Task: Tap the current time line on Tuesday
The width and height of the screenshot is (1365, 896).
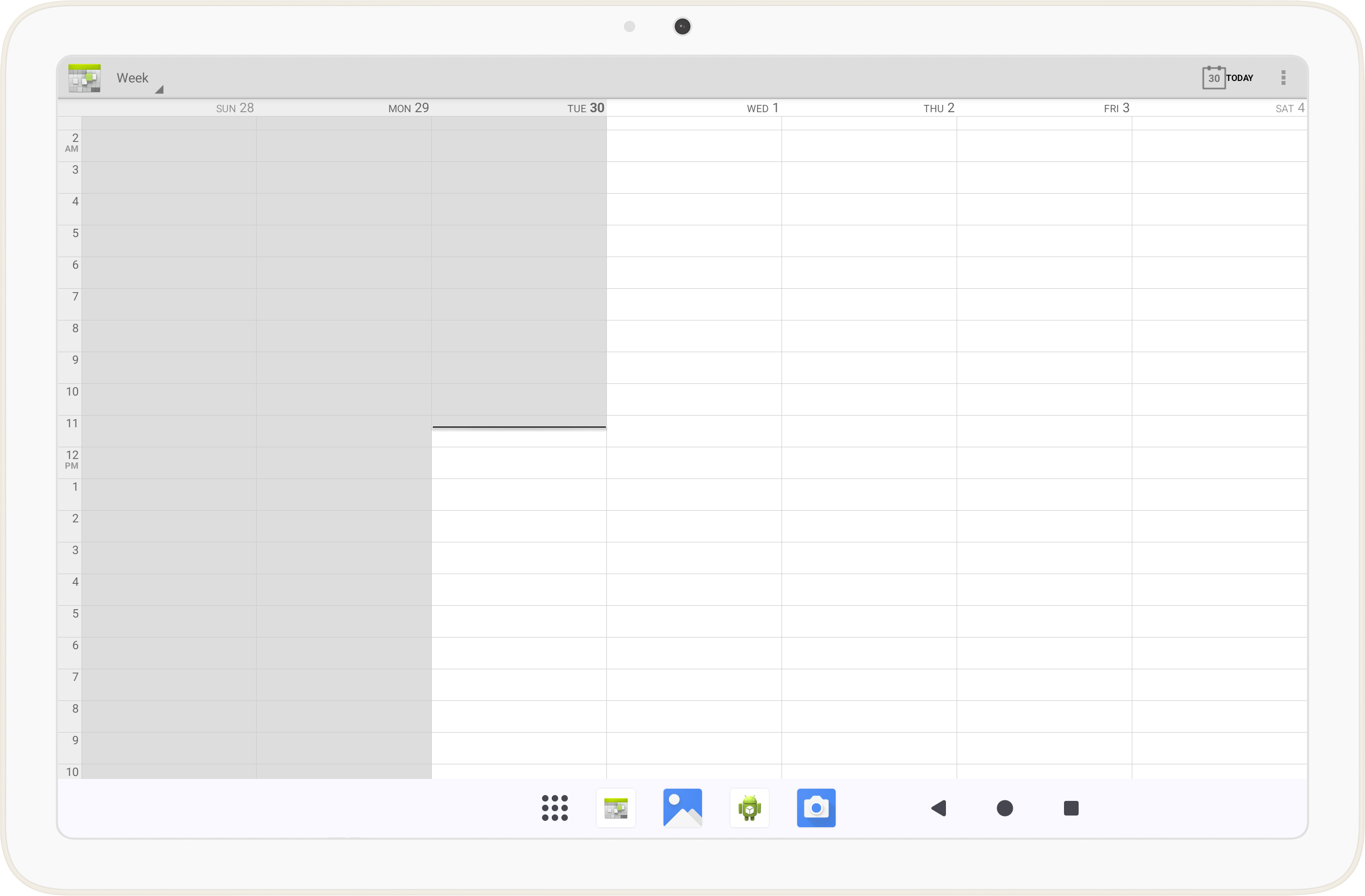Action: (x=519, y=427)
